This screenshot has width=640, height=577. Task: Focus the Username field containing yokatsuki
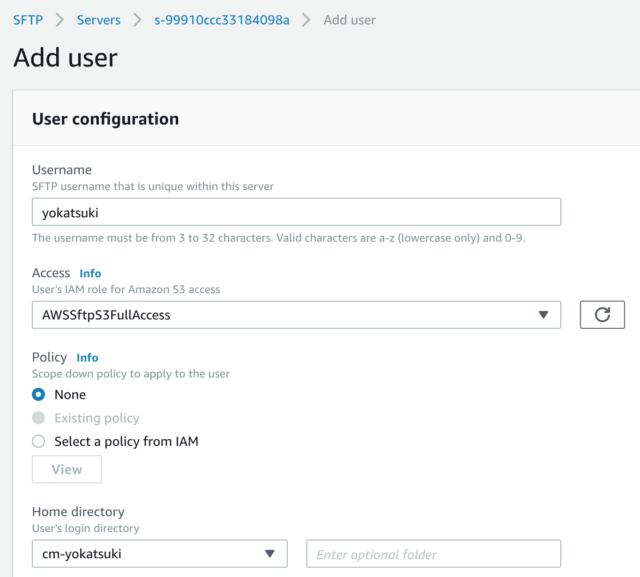coord(296,212)
